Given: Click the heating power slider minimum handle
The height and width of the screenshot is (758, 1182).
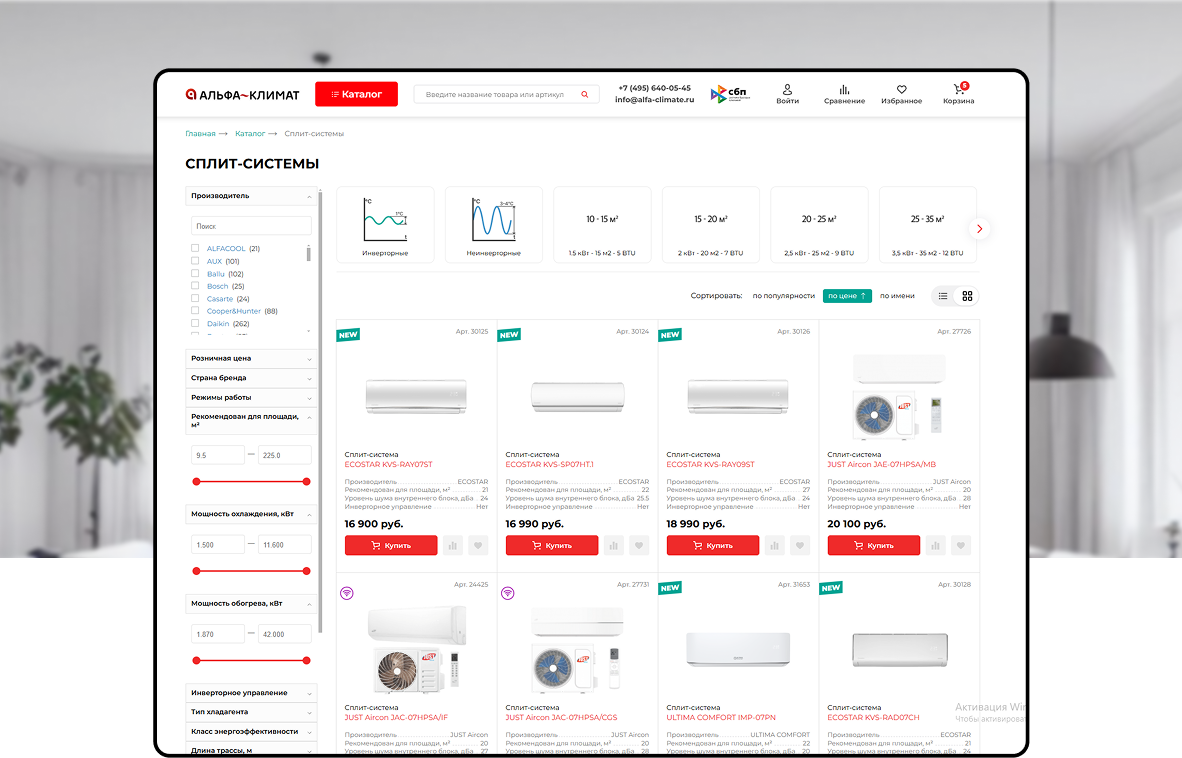Looking at the screenshot, I should point(197,661).
